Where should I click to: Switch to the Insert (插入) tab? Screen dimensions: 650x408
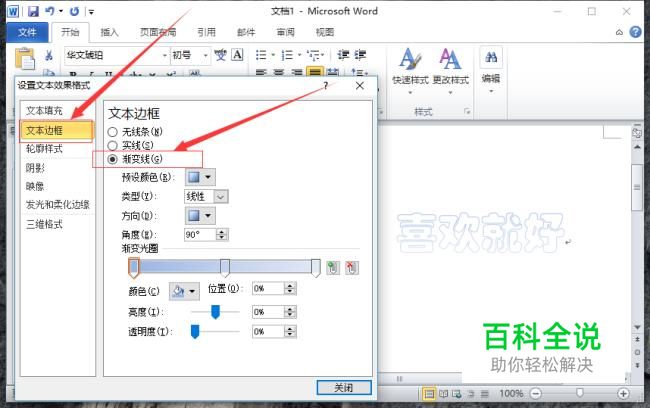109,32
